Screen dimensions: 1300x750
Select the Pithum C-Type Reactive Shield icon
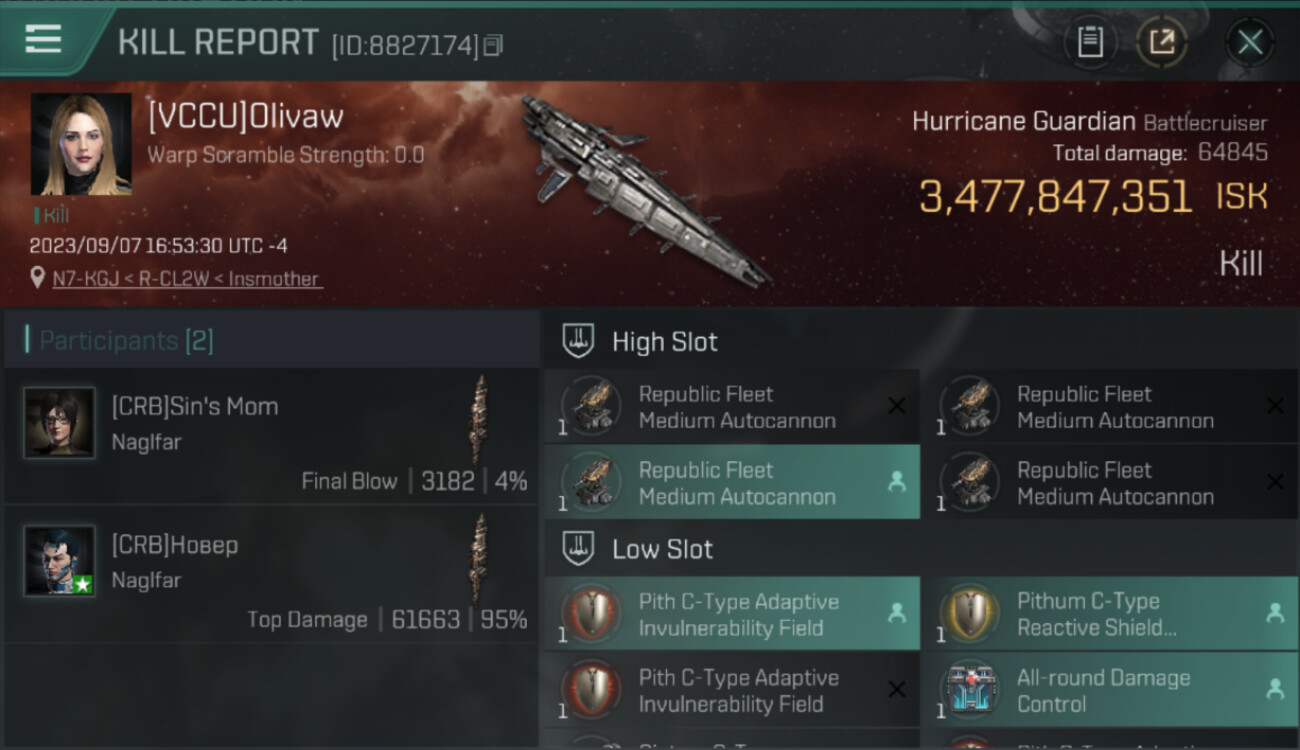(x=971, y=613)
